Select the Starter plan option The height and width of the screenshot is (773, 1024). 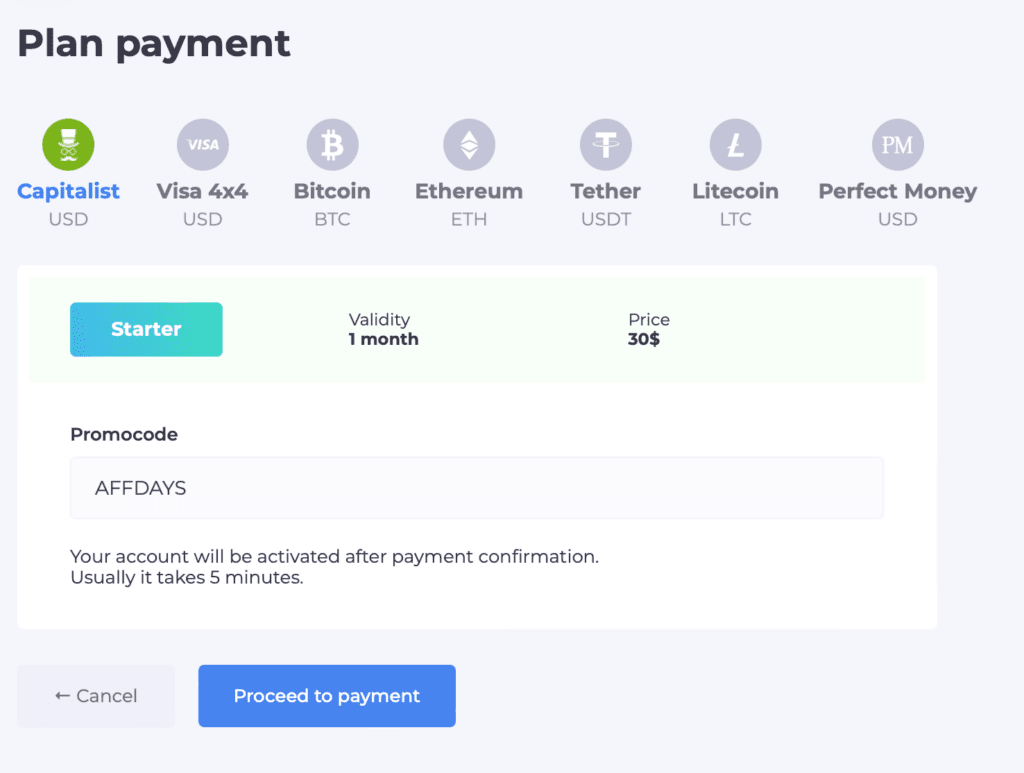tap(146, 329)
